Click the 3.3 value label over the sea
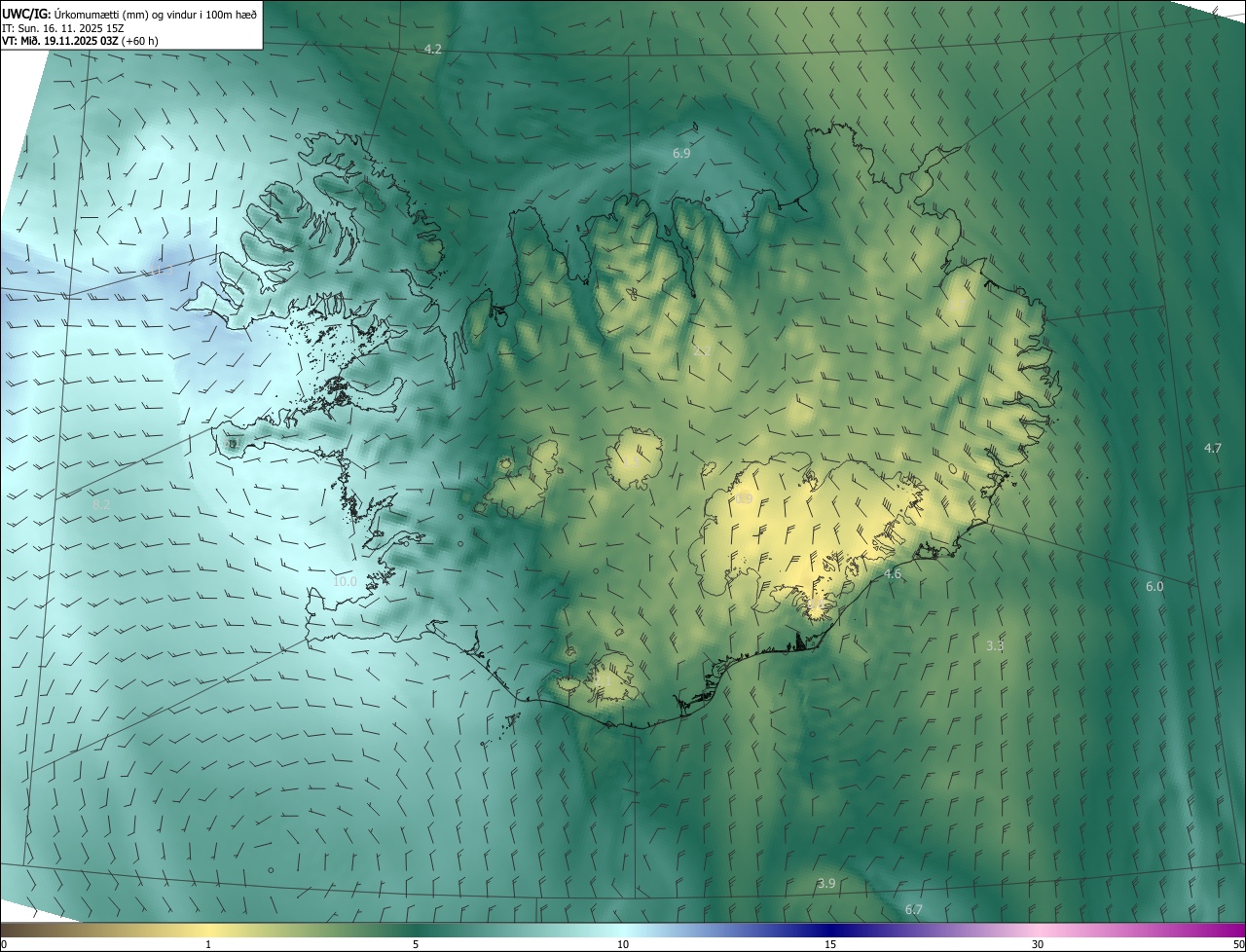 pyautogui.click(x=995, y=645)
